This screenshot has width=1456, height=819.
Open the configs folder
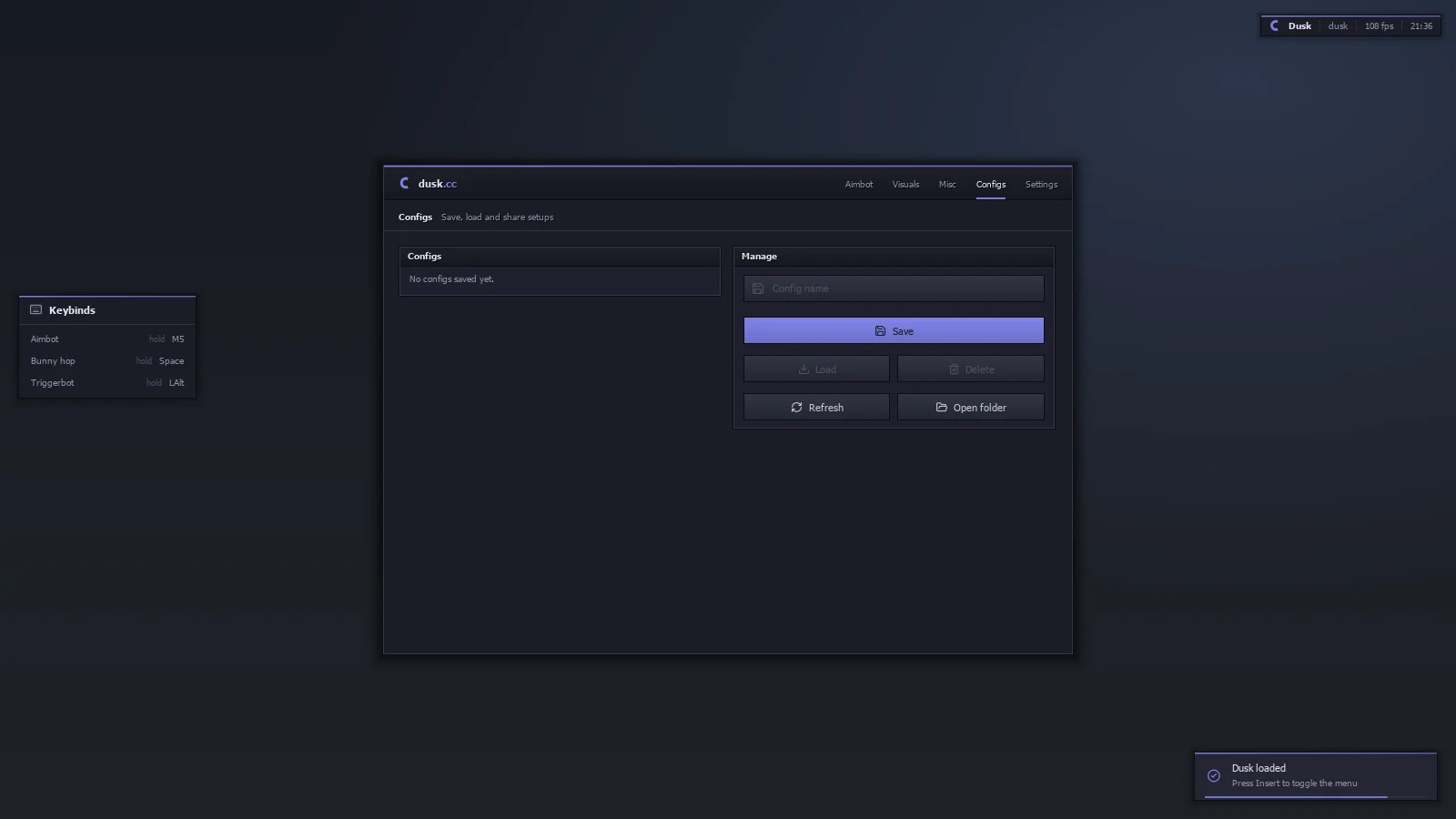tap(971, 407)
